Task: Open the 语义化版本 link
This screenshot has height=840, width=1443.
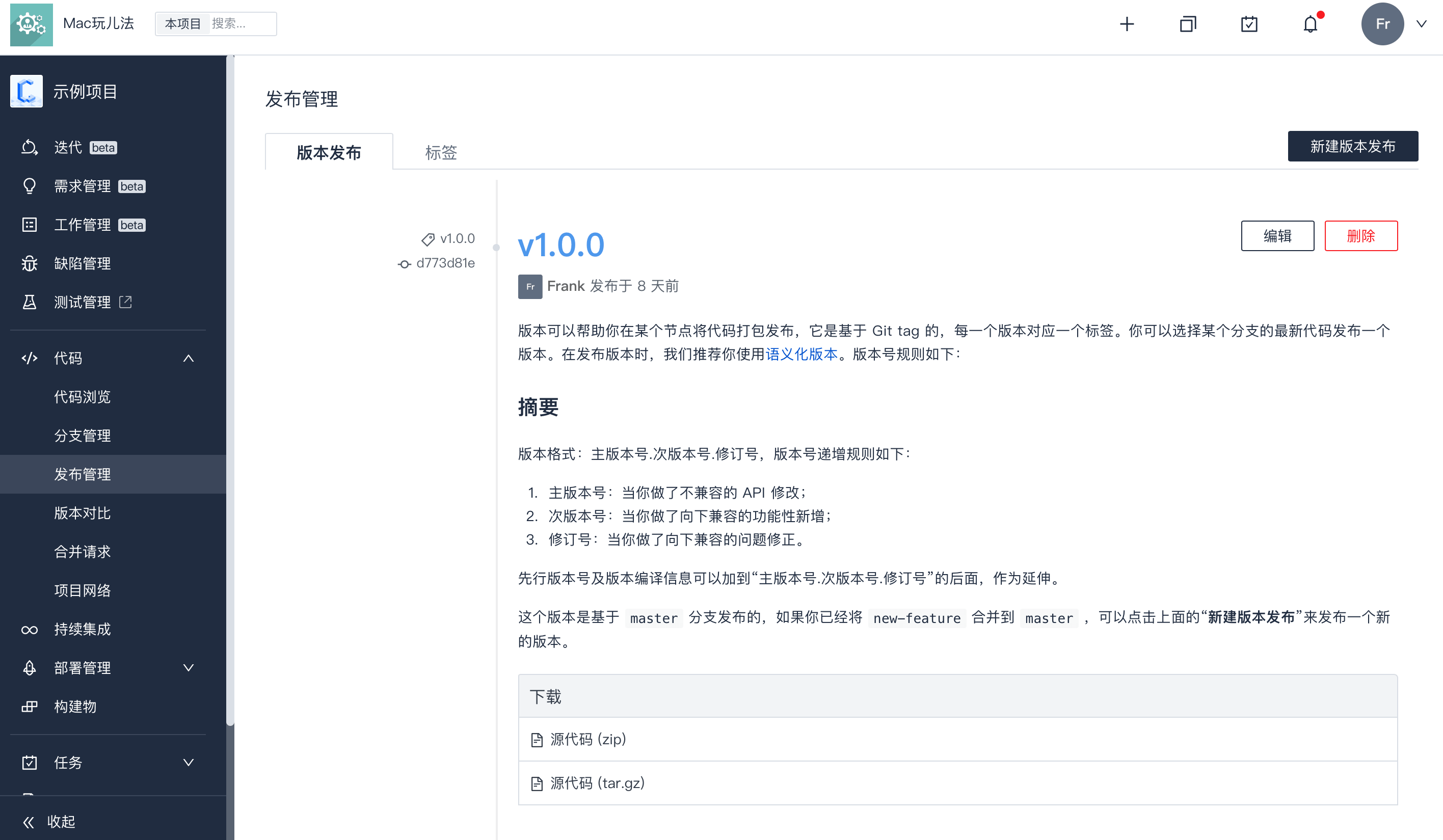Action: pos(801,354)
